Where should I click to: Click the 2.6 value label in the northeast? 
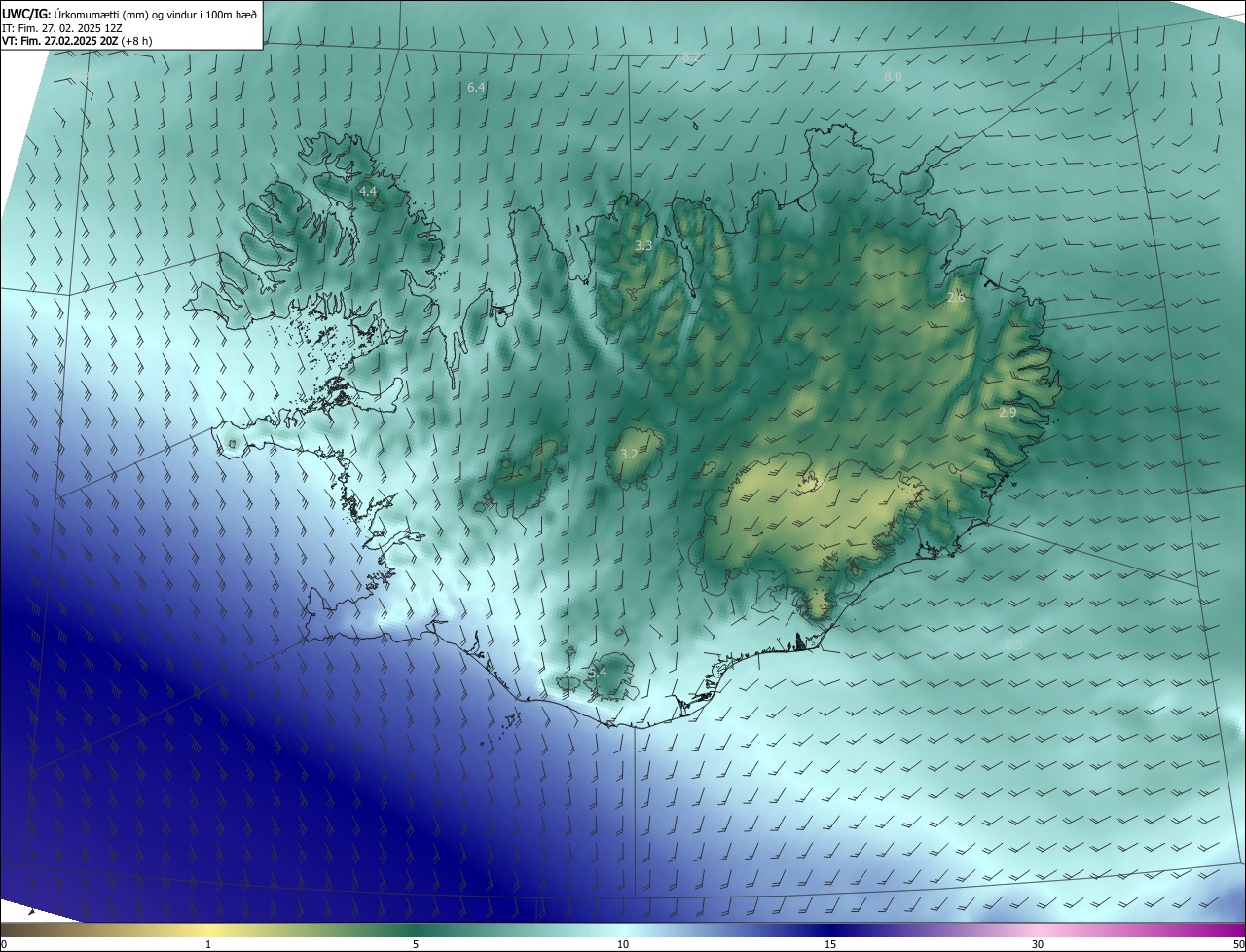pyautogui.click(x=956, y=298)
